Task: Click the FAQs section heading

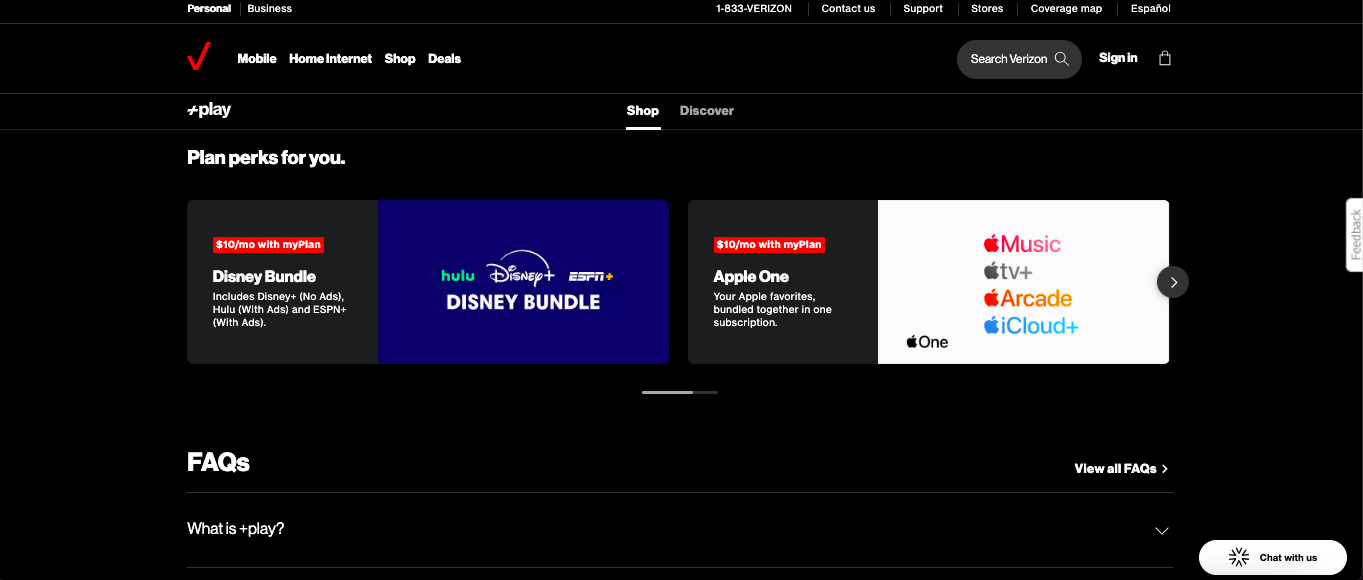Action: pos(218,462)
